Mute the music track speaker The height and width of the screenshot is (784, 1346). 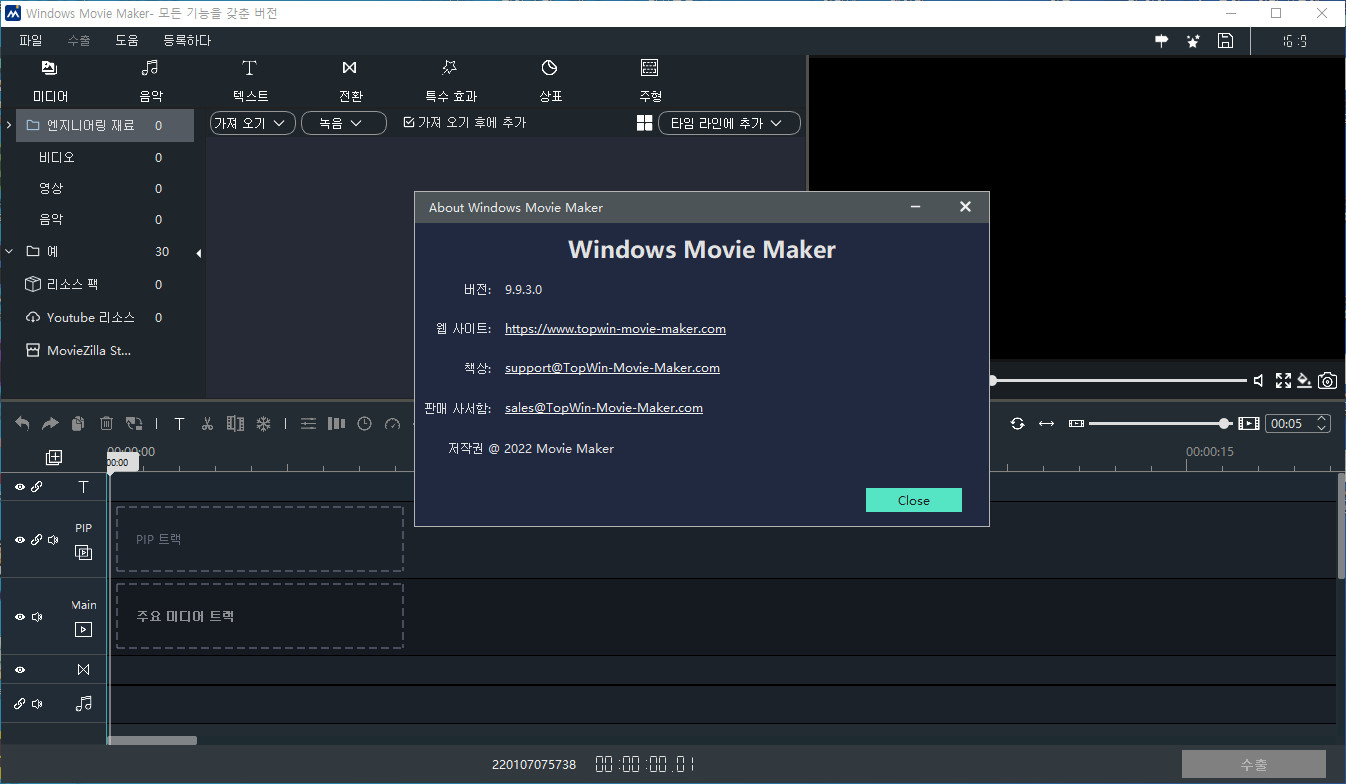tap(37, 704)
